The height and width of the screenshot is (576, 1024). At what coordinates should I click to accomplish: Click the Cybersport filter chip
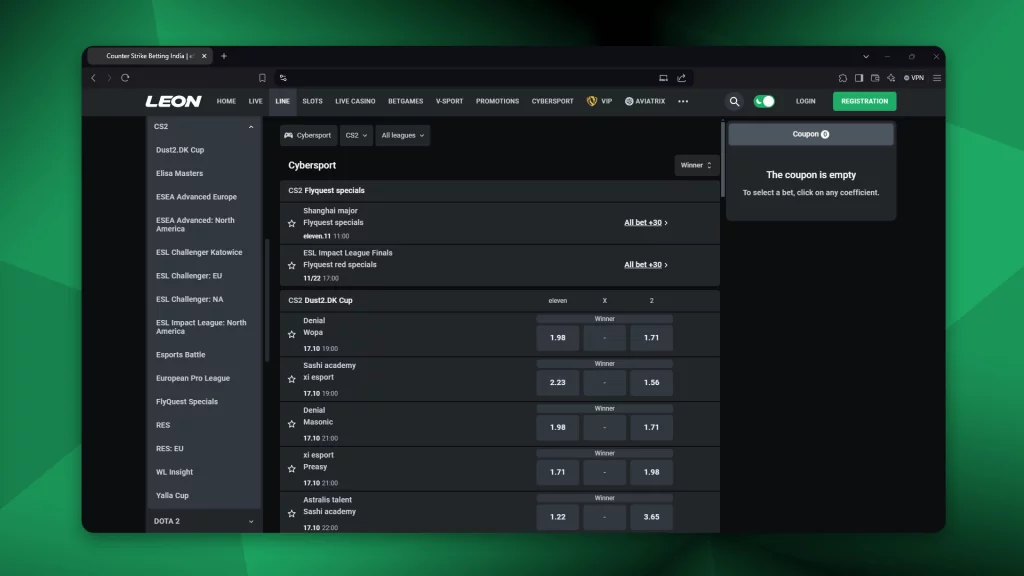pos(308,135)
